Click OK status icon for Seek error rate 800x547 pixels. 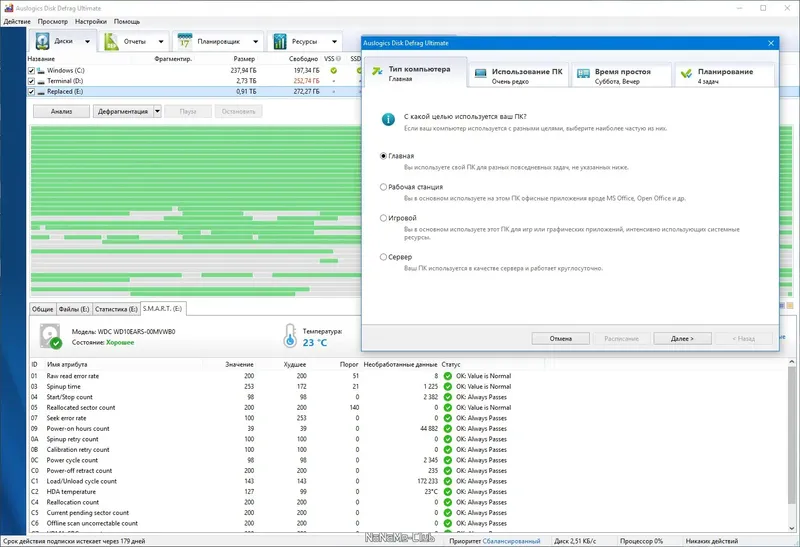[447, 418]
